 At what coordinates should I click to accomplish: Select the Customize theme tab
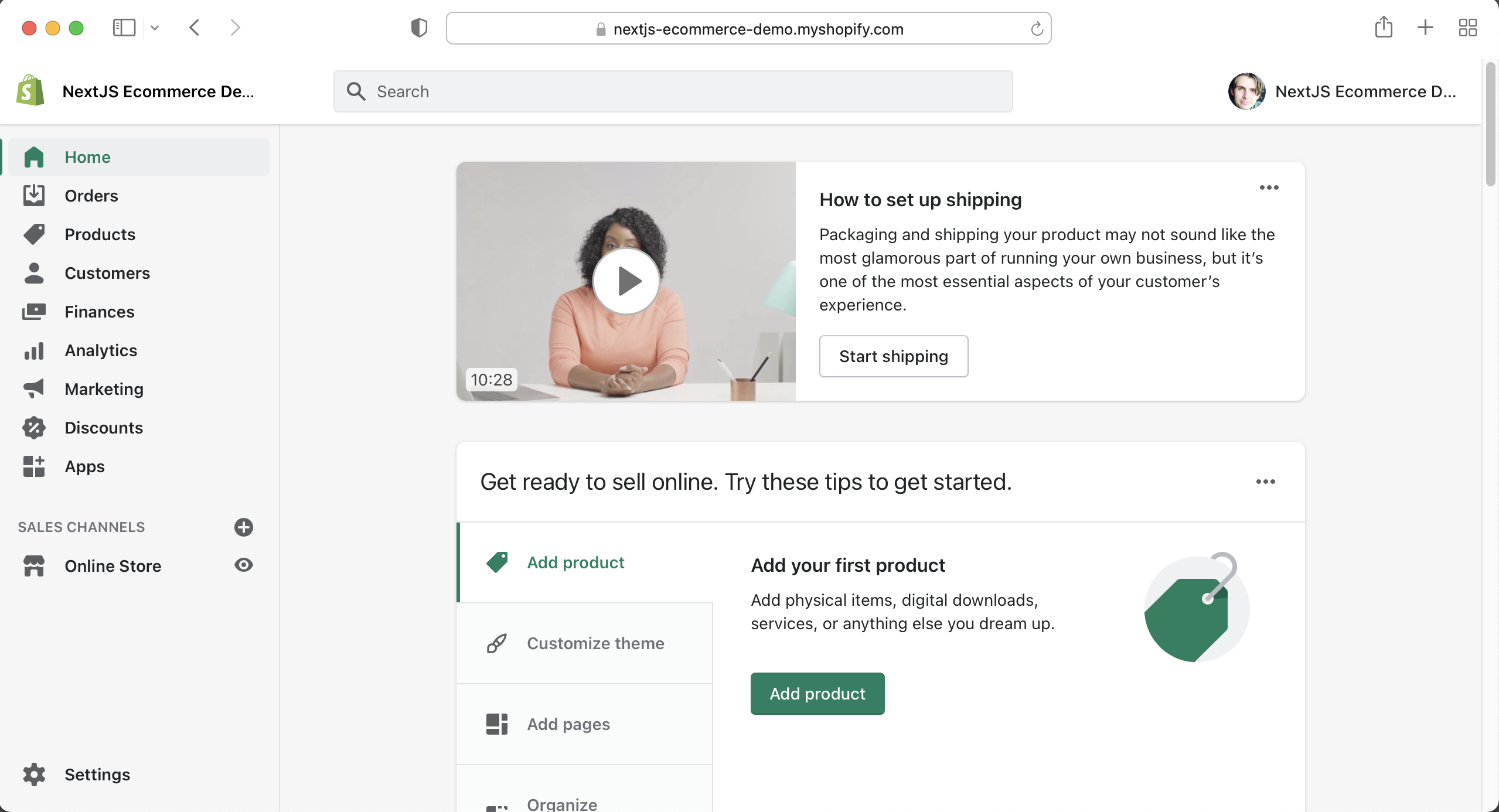click(585, 643)
